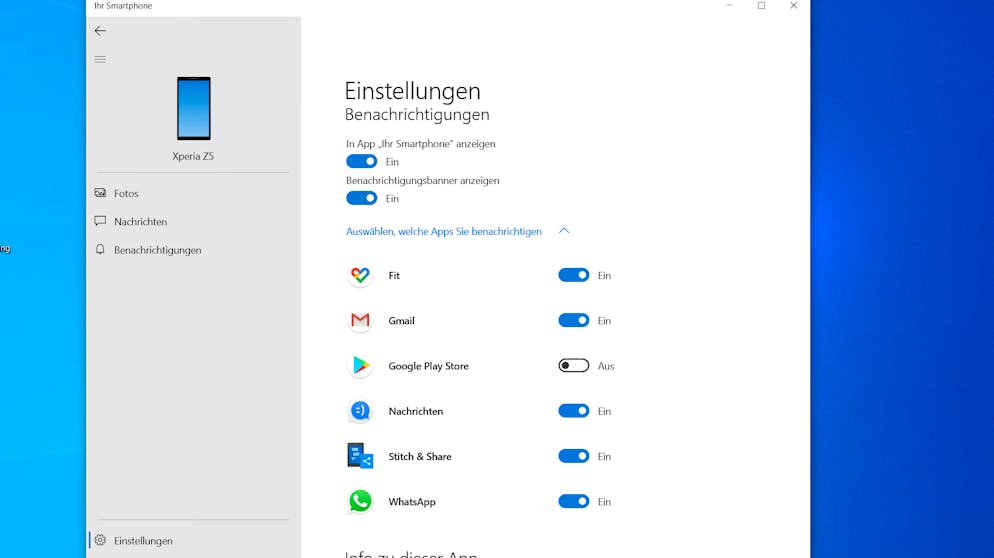Disable WhatsApp notifications toggle
Screen dimensions: 994x558
[x=574, y=502]
